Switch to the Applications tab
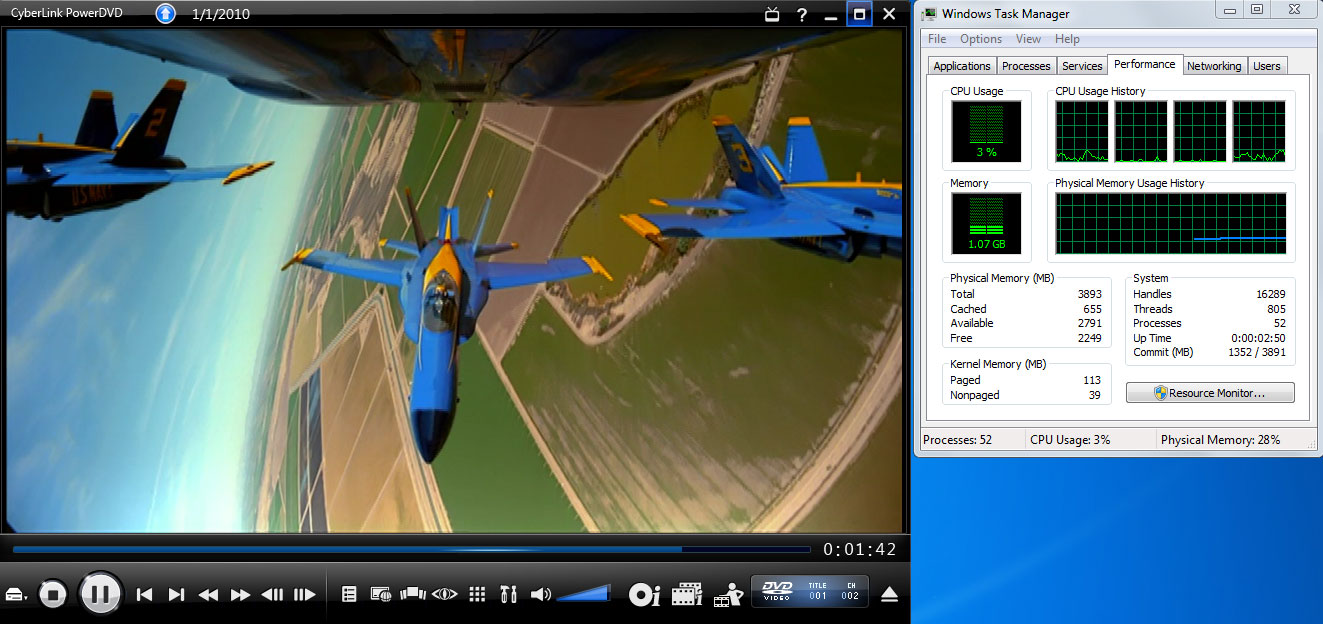 click(x=962, y=66)
